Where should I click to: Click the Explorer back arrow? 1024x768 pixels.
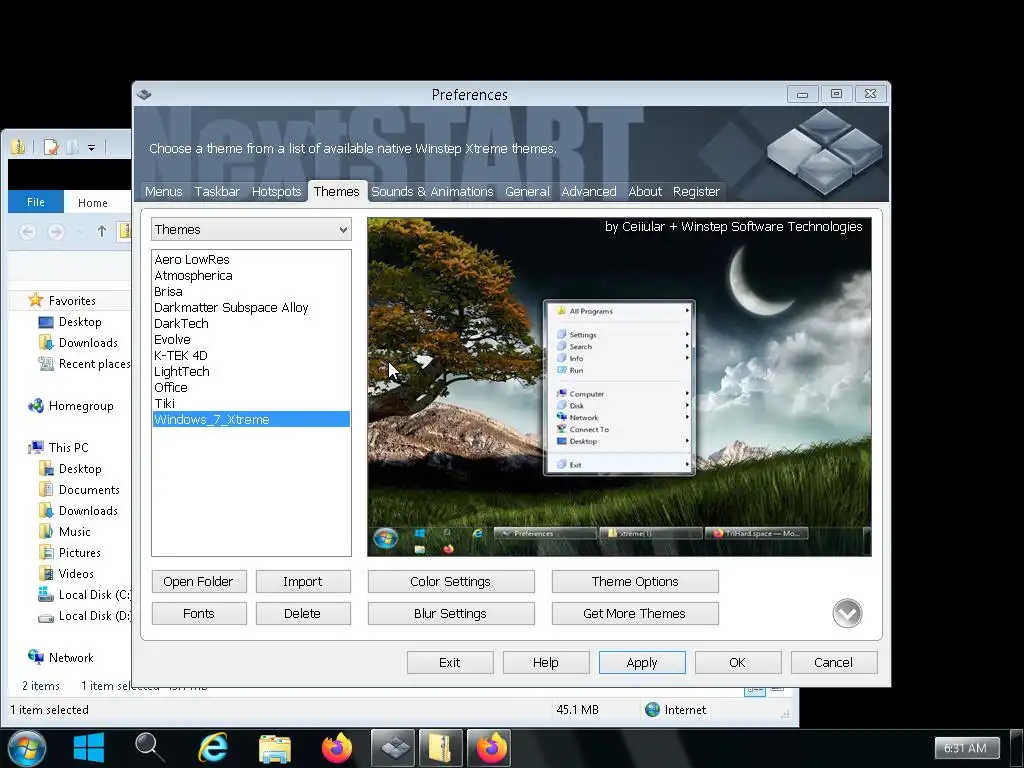pos(27,231)
